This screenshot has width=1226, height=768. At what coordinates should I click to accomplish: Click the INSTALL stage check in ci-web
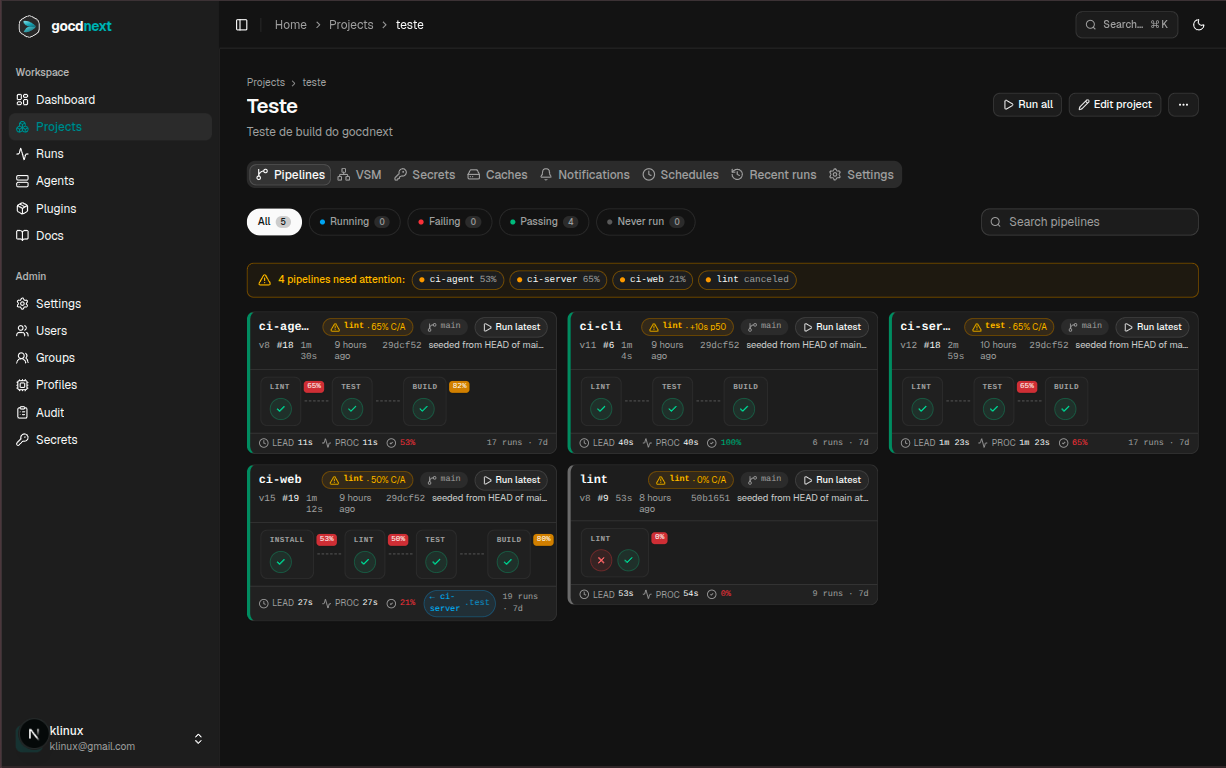coord(281,562)
